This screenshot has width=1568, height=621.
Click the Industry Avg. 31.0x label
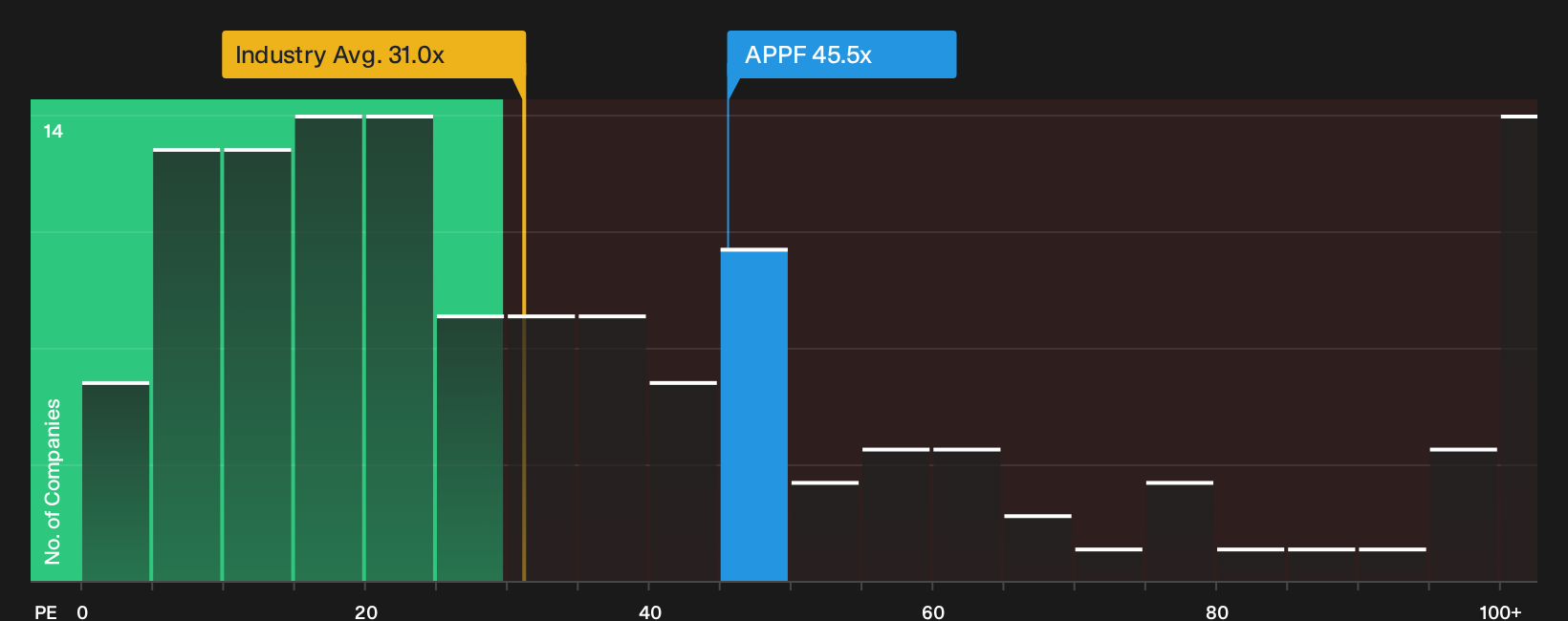[374, 54]
